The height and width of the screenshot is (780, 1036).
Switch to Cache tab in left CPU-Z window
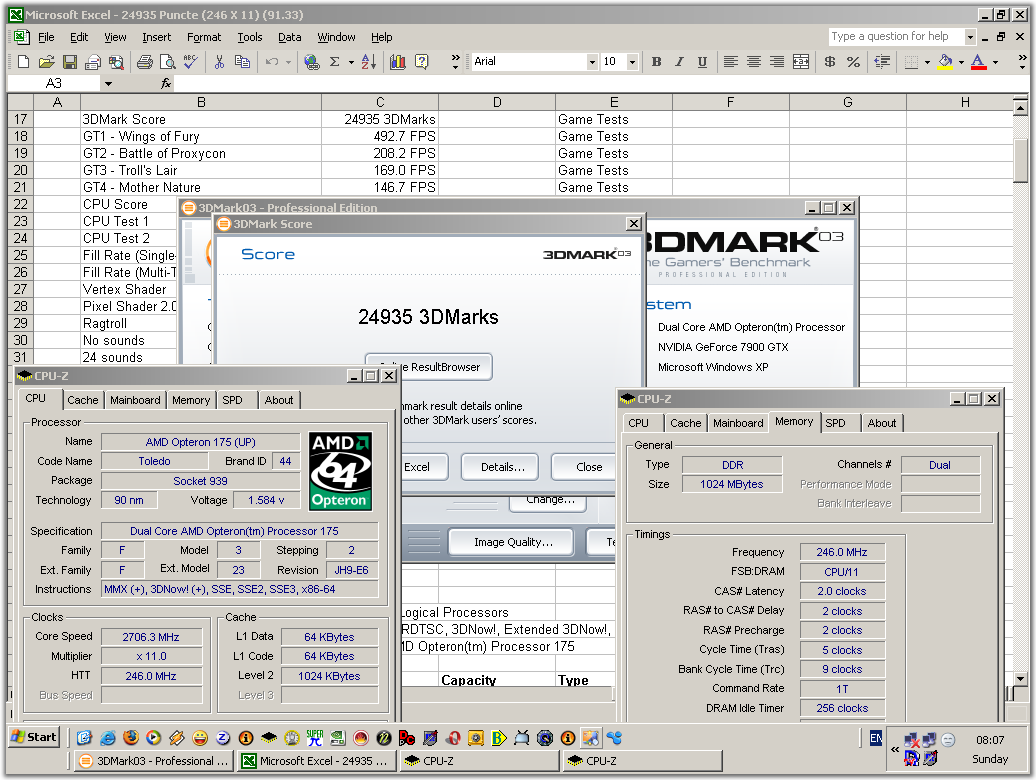tap(83, 400)
